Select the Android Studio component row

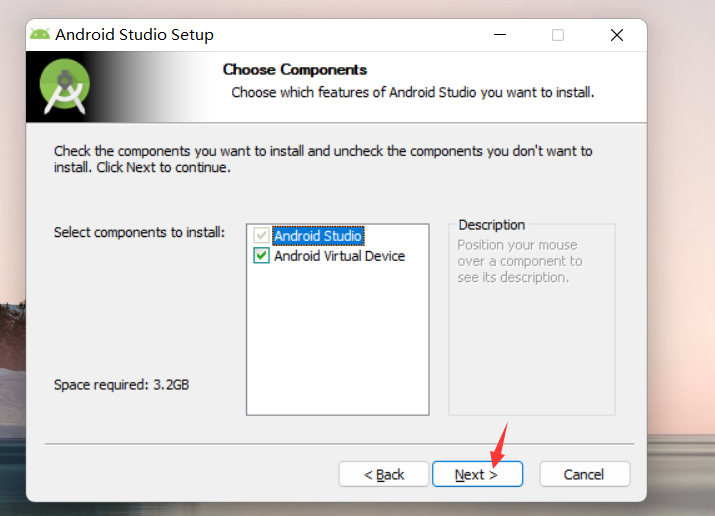pos(318,236)
